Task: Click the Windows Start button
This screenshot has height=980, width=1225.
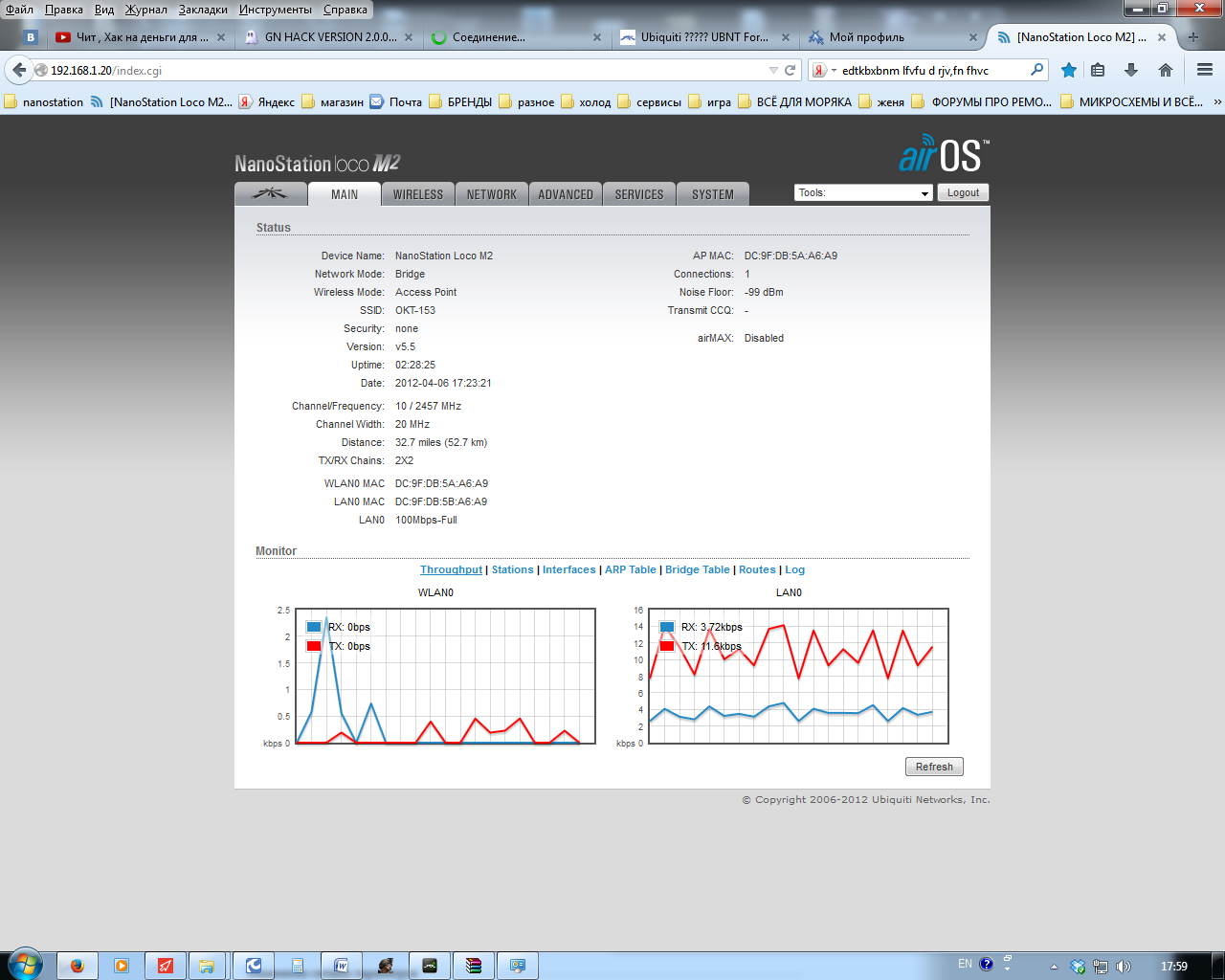Action: pyautogui.click(x=23, y=965)
